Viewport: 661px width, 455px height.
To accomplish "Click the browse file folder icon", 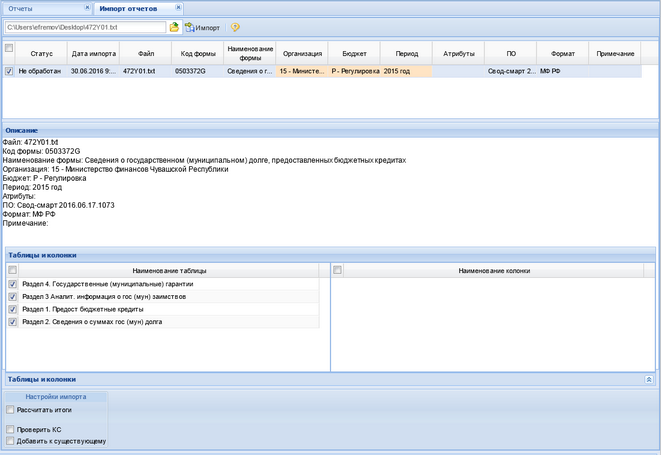I will pyautogui.click(x=174, y=27).
